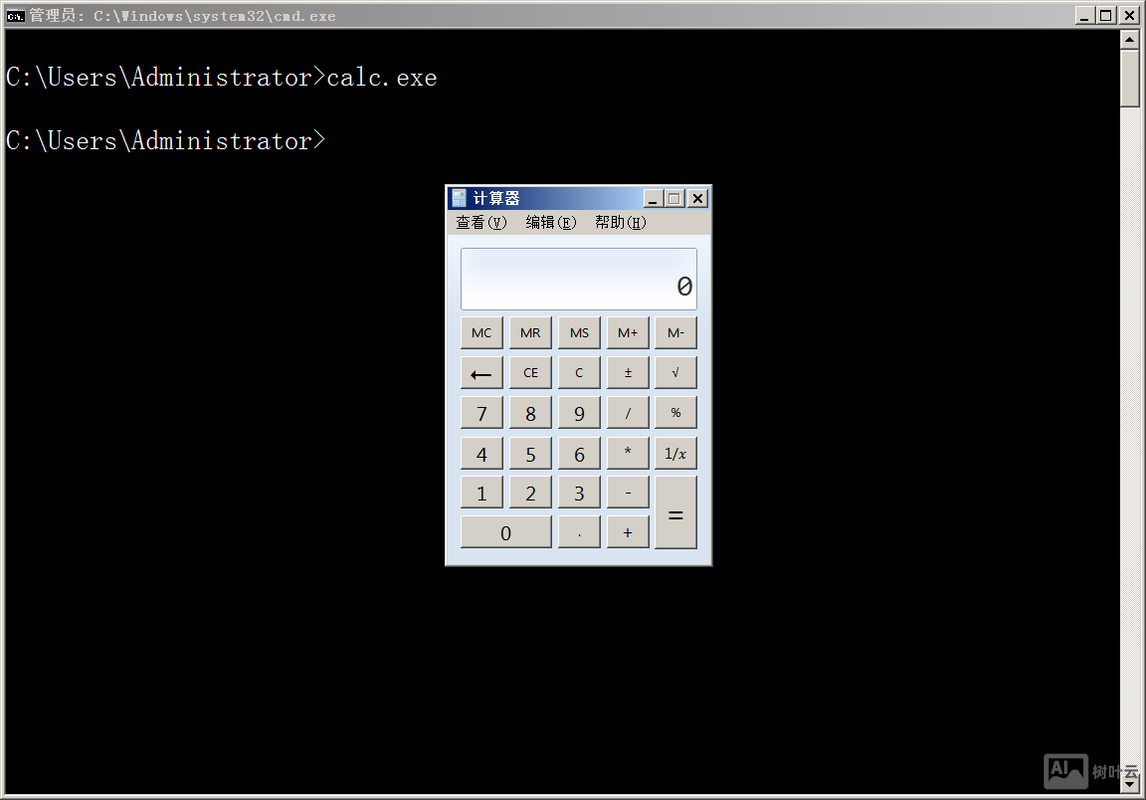Viewport: 1146px width, 800px height.
Task: Click the equals key
Action: pos(675,512)
